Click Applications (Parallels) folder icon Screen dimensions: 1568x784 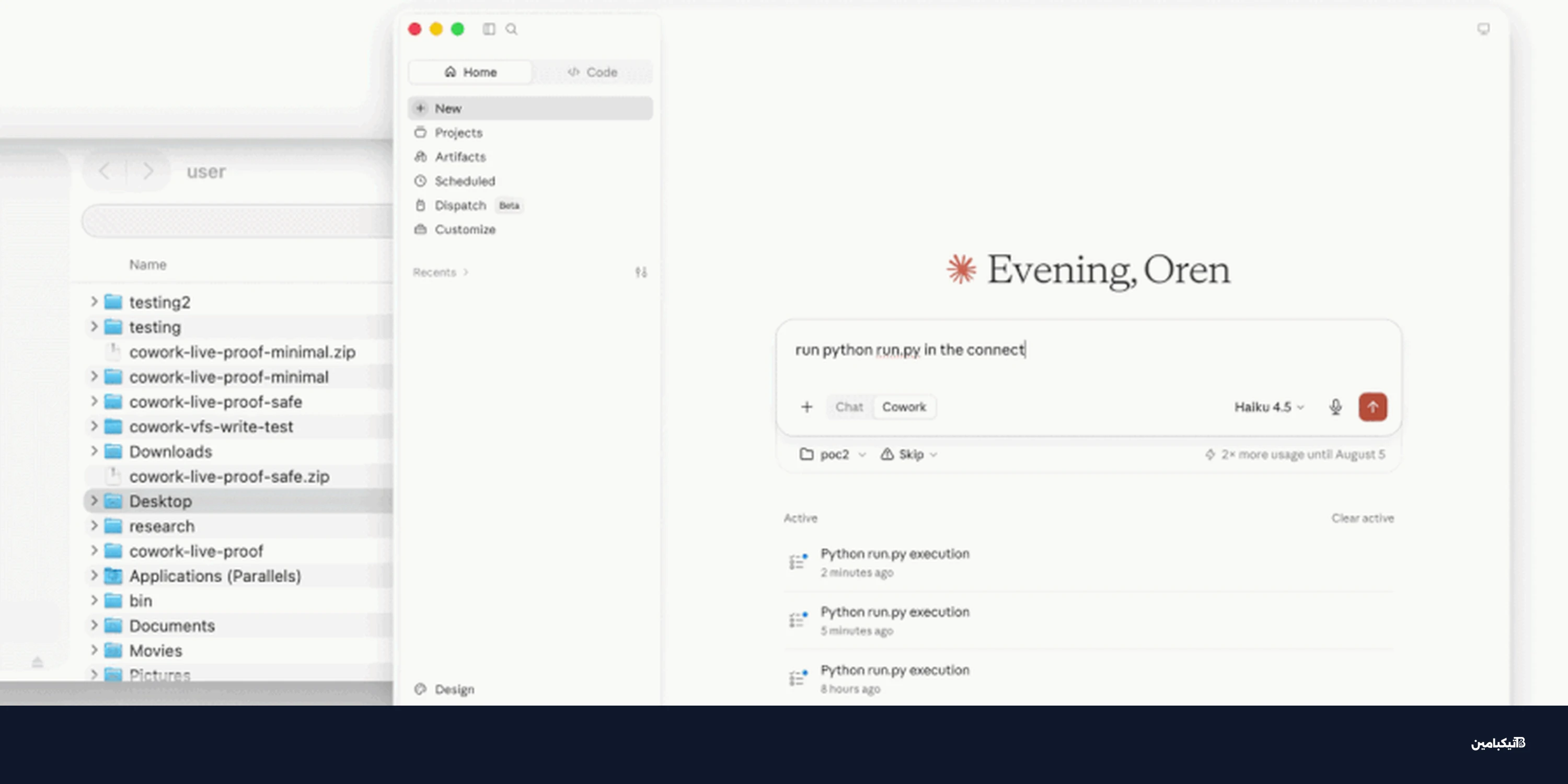113,576
